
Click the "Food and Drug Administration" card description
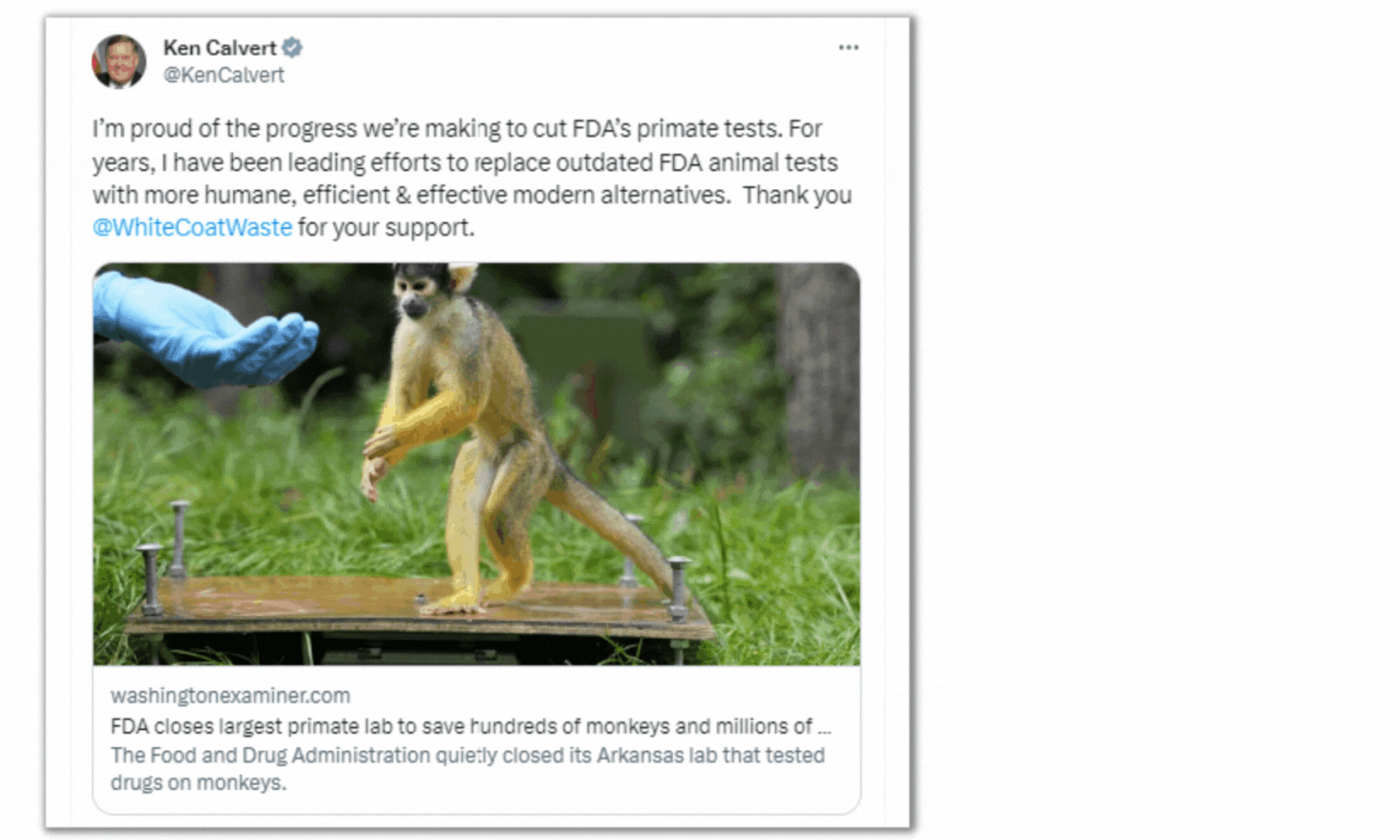click(x=467, y=755)
